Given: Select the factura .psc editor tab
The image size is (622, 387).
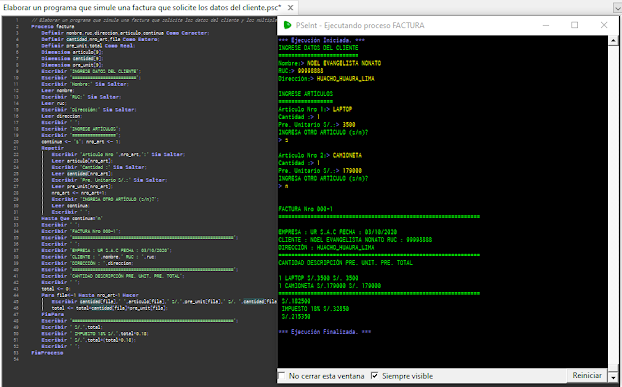Looking at the screenshot, I should click(142, 8).
